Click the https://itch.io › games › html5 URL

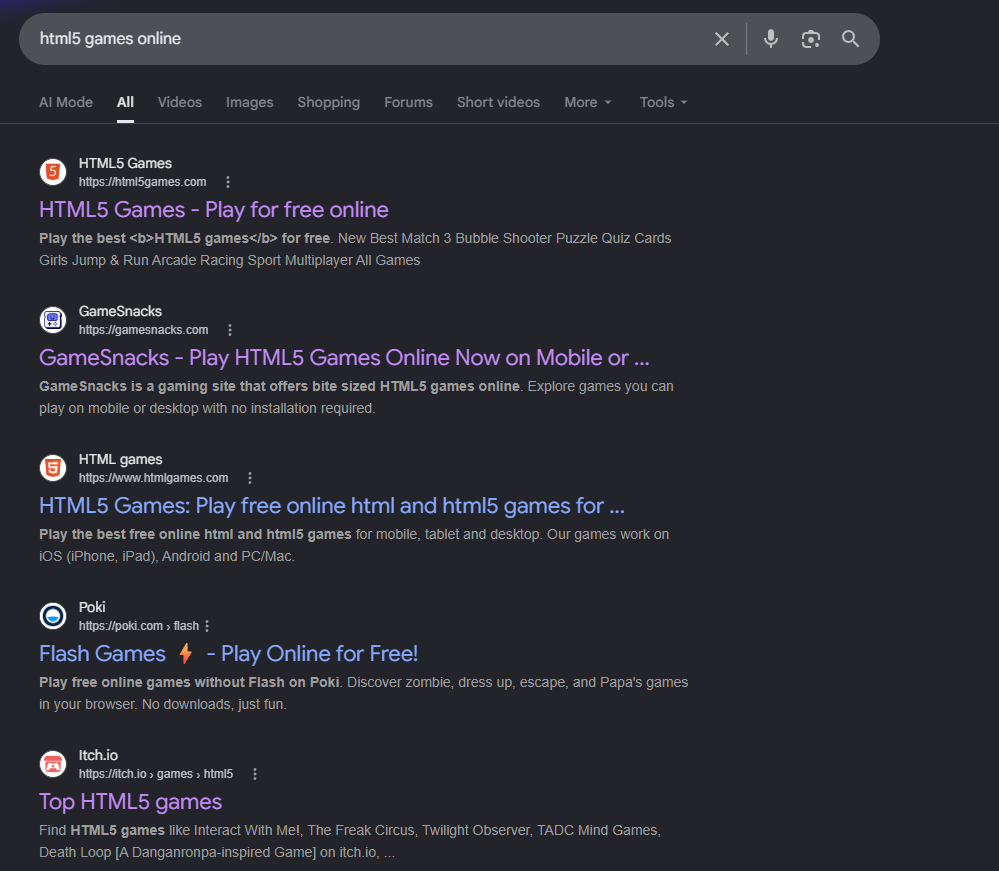coord(155,774)
